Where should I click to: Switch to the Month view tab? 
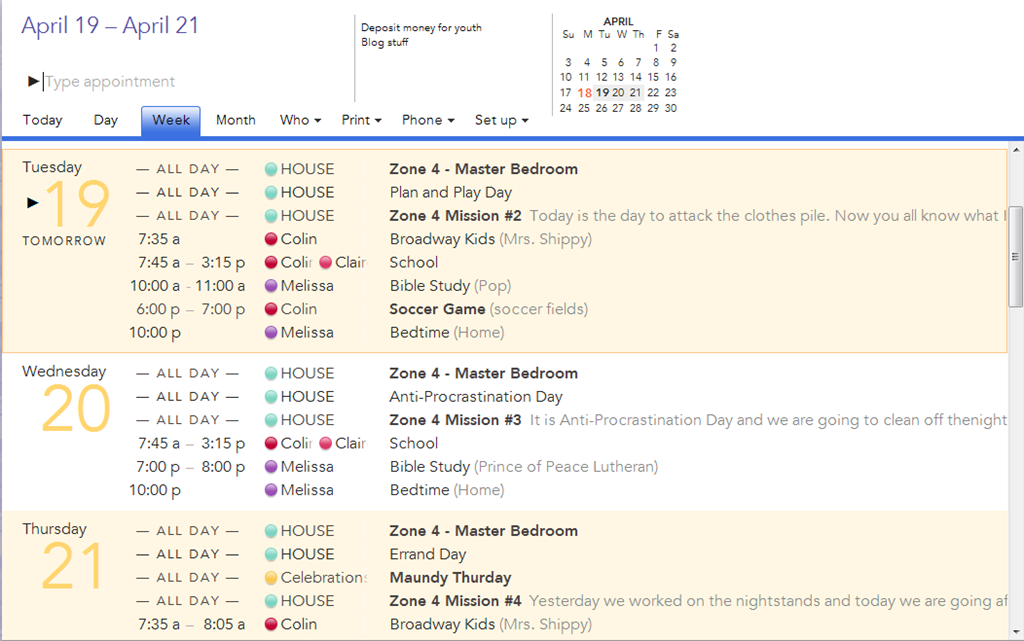coord(236,120)
